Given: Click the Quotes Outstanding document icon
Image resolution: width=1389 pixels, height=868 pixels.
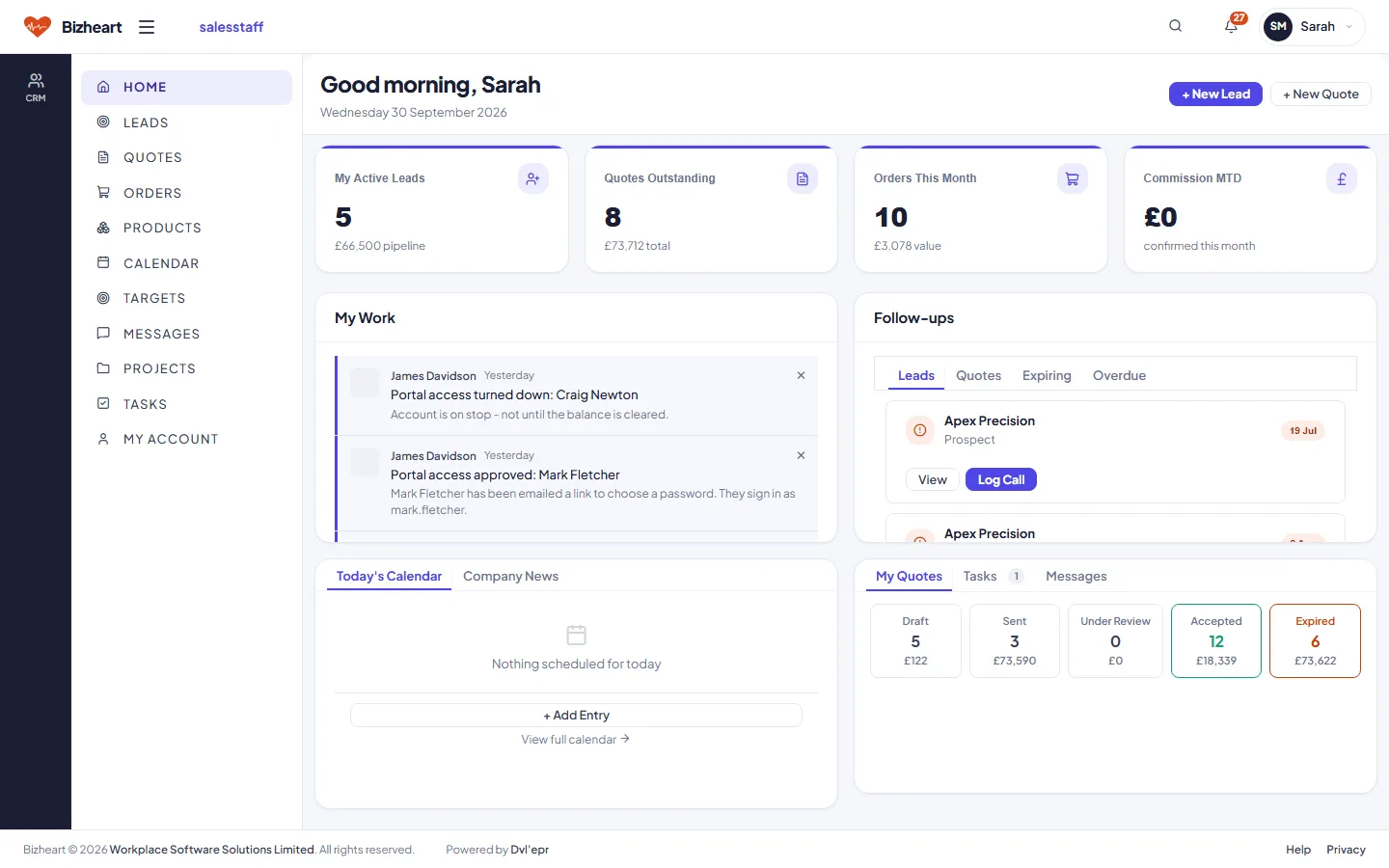Looking at the screenshot, I should tap(803, 178).
